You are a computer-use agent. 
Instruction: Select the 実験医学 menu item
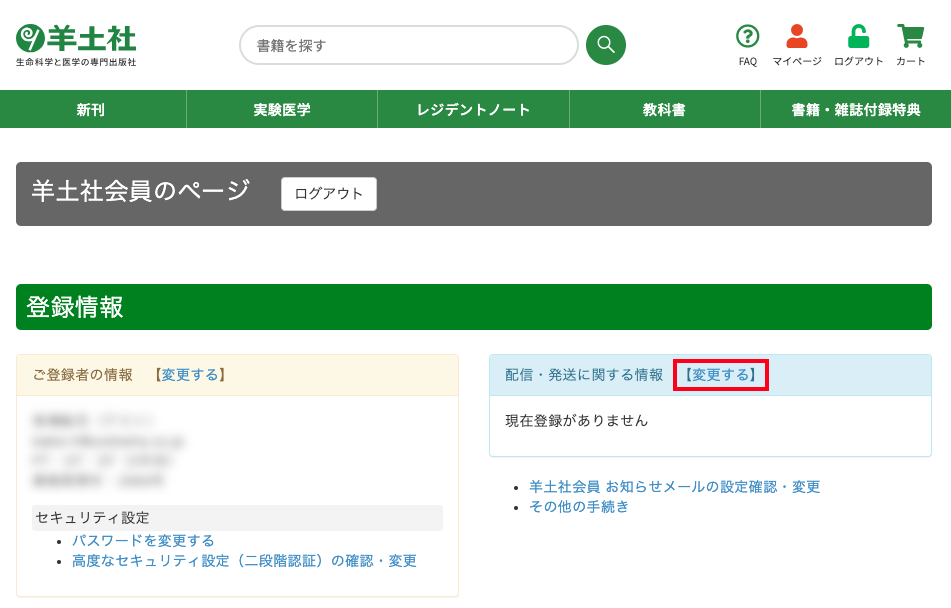tap(282, 110)
